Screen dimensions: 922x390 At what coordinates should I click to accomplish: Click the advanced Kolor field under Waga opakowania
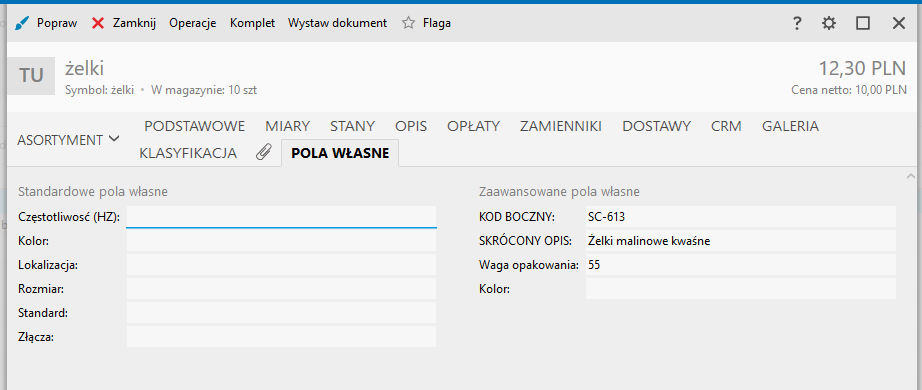pos(741,289)
